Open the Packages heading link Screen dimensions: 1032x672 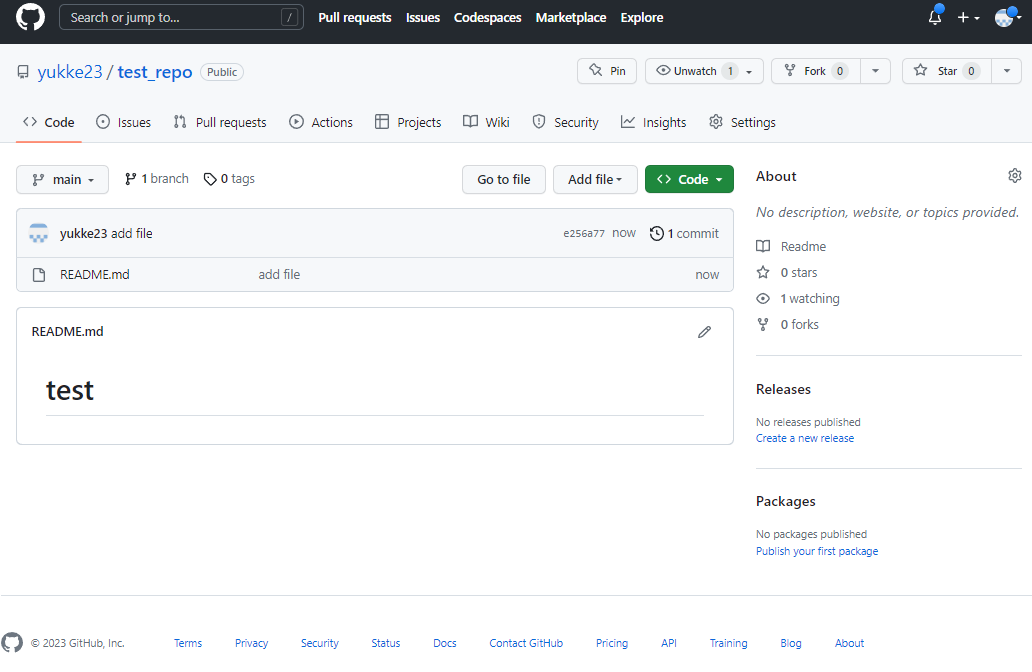[785, 502]
